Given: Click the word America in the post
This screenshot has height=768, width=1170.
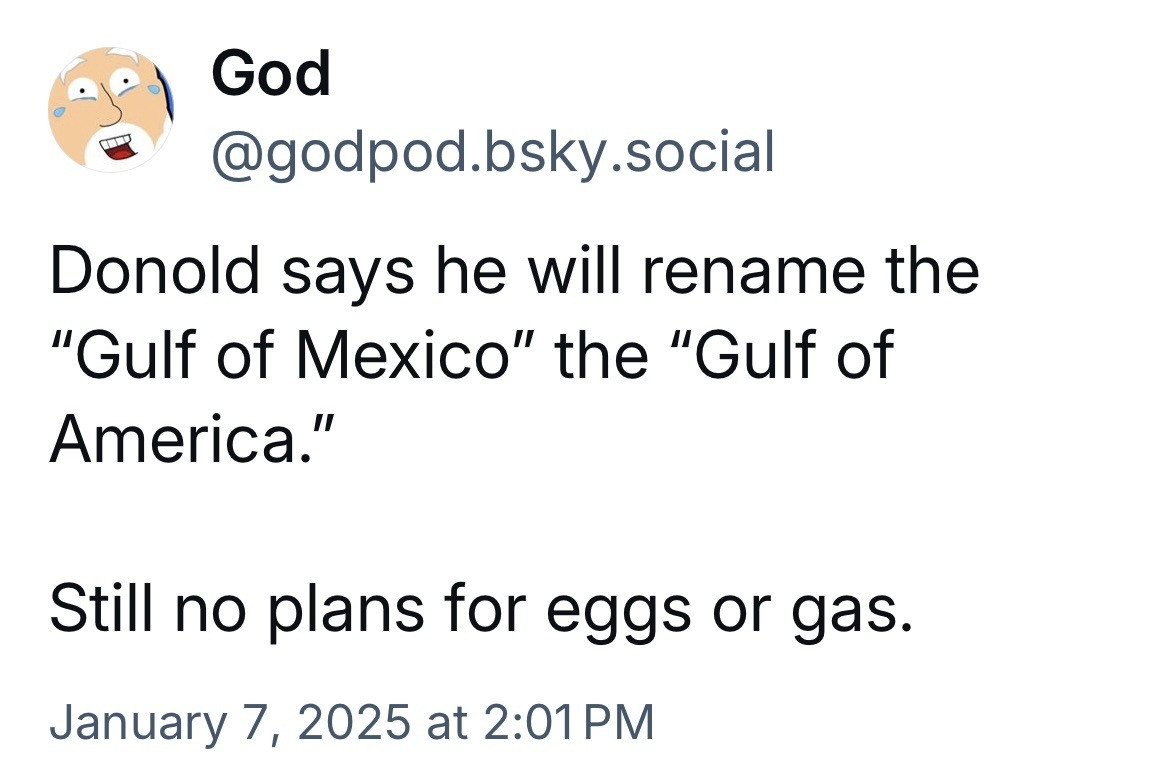Looking at the screenshot, I should (173, 438).
